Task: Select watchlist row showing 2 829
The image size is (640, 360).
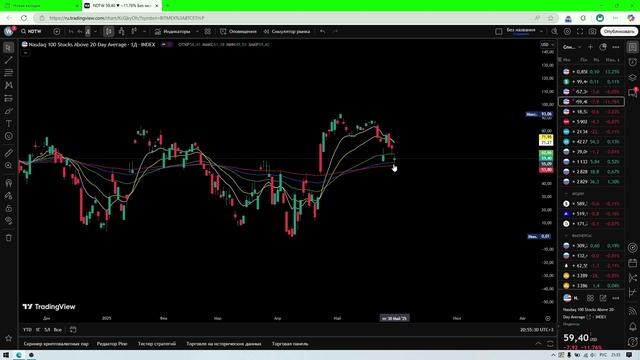Action: (591, 182)
